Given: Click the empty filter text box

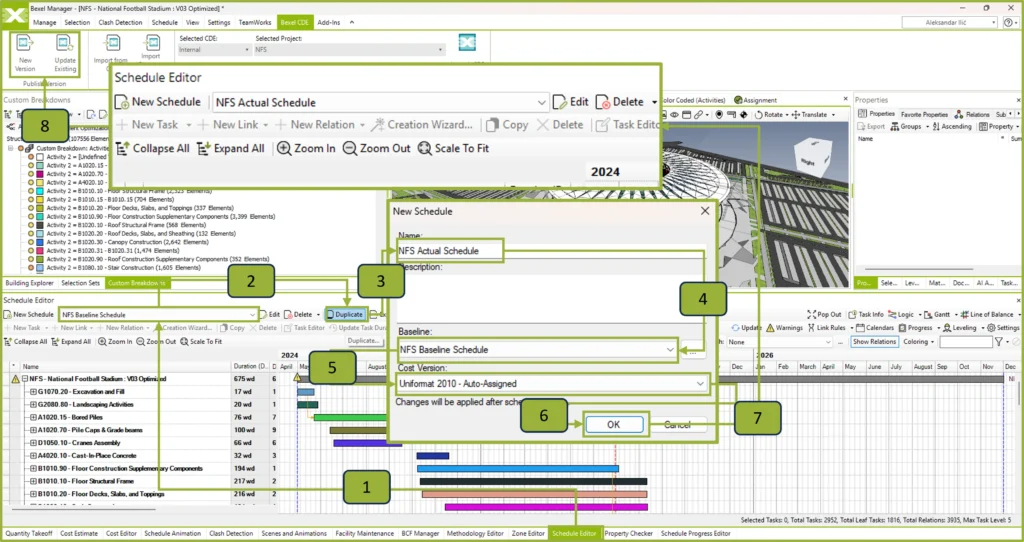Looking at the screenshot, I should pyautogui.click(x=966, y=342).
